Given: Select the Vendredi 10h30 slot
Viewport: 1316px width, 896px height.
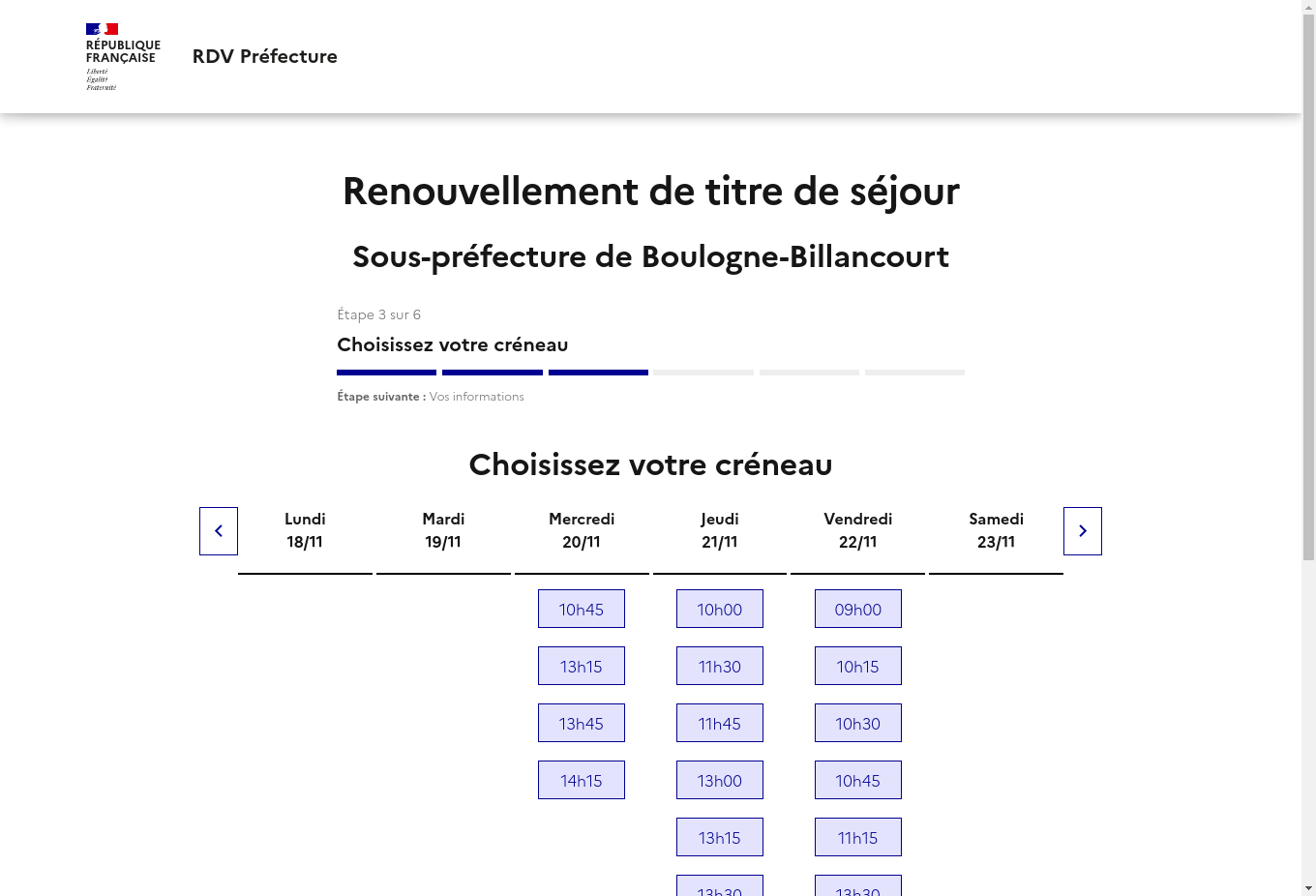Looking at the screenshot, I should coord(858,723).
